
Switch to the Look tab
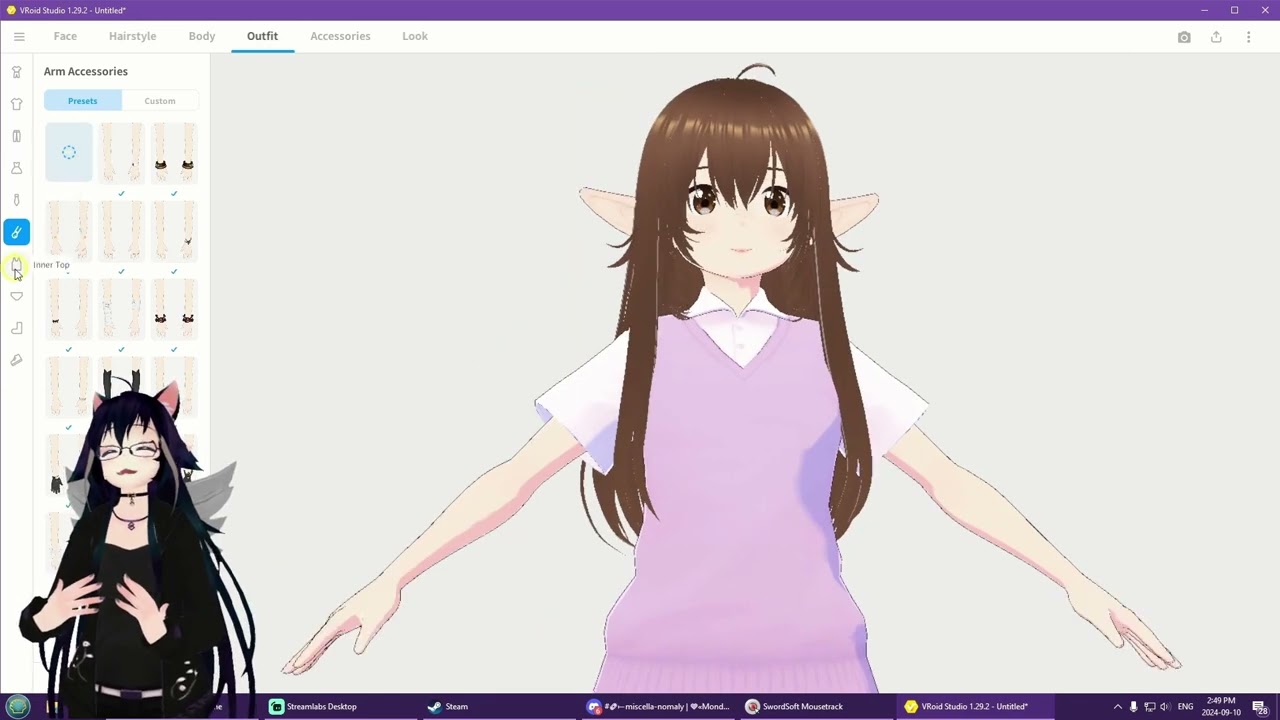(415, 36)
